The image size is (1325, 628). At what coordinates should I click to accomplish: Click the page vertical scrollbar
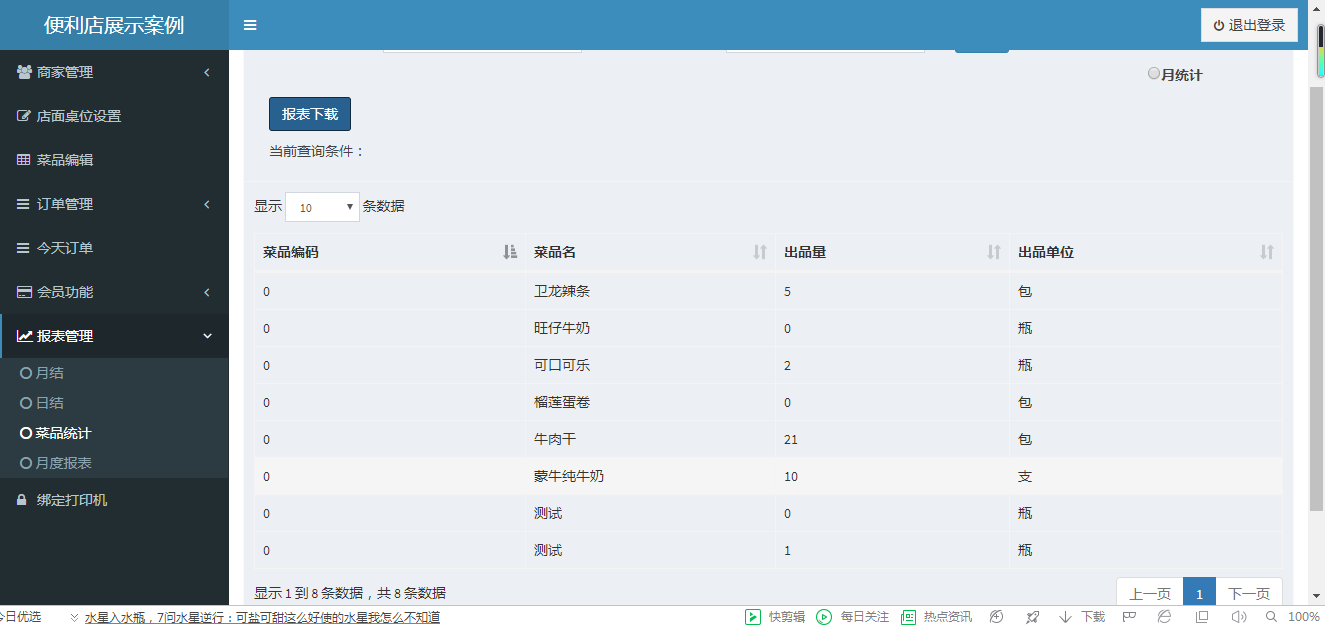(1316, 300)
